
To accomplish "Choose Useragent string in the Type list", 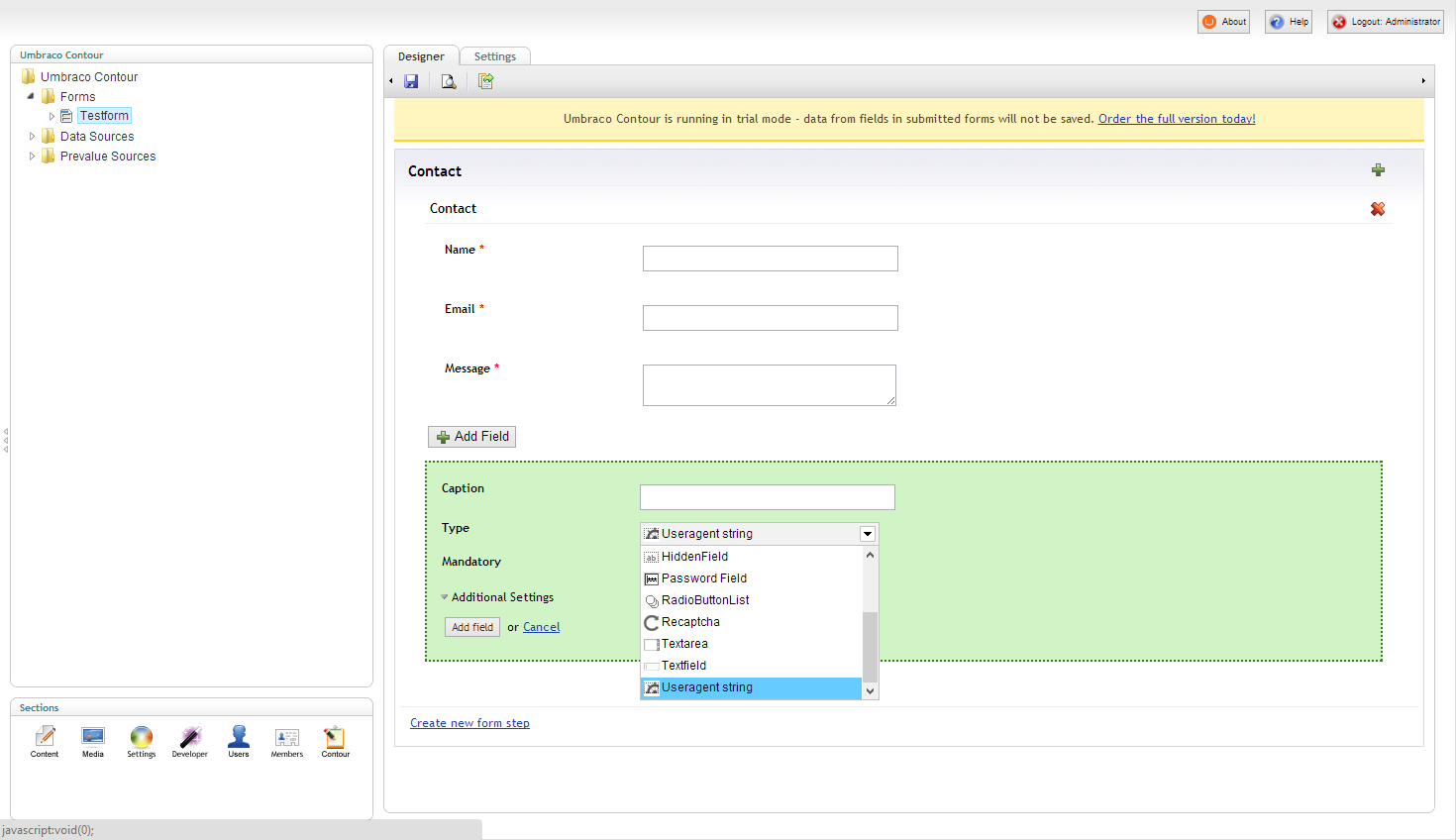I will pos(752,687).
